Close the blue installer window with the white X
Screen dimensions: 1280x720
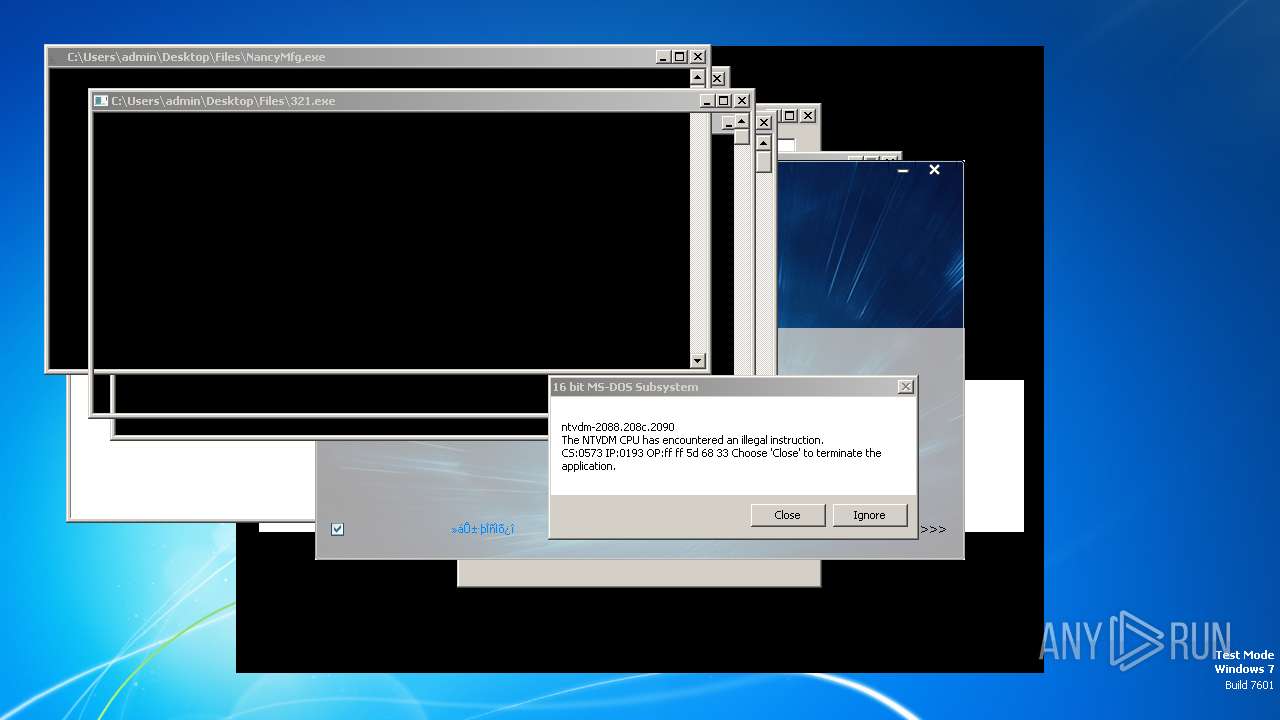pos(934,170)
